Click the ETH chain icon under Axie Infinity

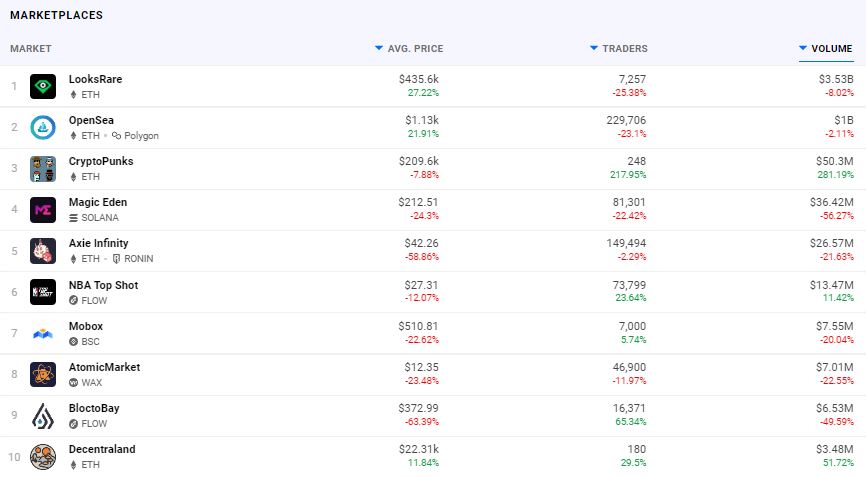tap(73, 258)
